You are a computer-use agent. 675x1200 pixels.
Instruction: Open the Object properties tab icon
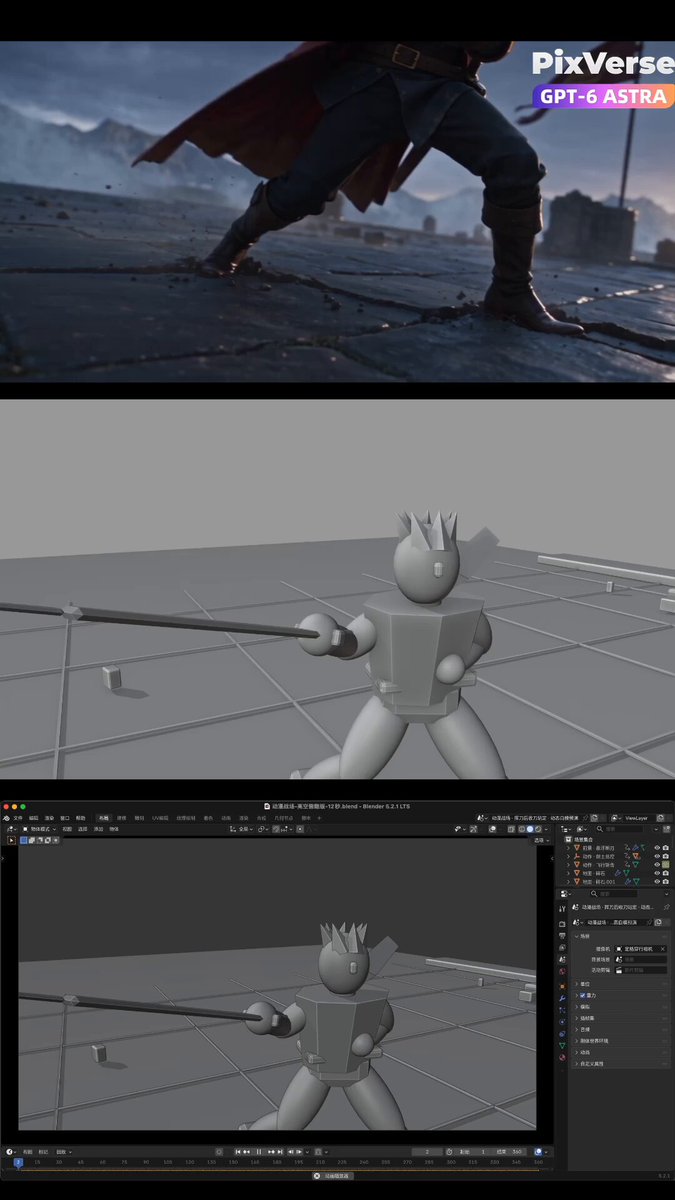pos(562,986)
